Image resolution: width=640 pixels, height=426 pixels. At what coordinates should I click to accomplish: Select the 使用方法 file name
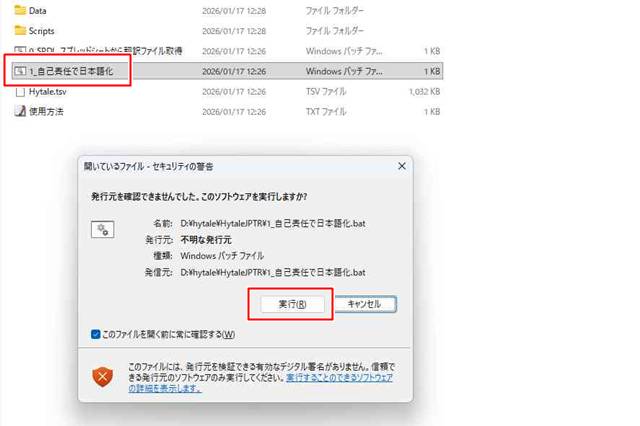46,111
